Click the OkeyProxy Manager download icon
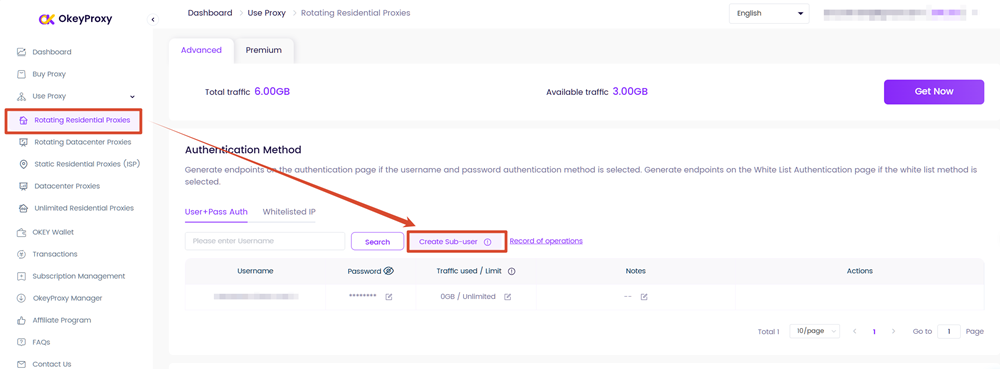Image resolution: width=1000 pixels, height=369 pixels. (x=22, y=298)
